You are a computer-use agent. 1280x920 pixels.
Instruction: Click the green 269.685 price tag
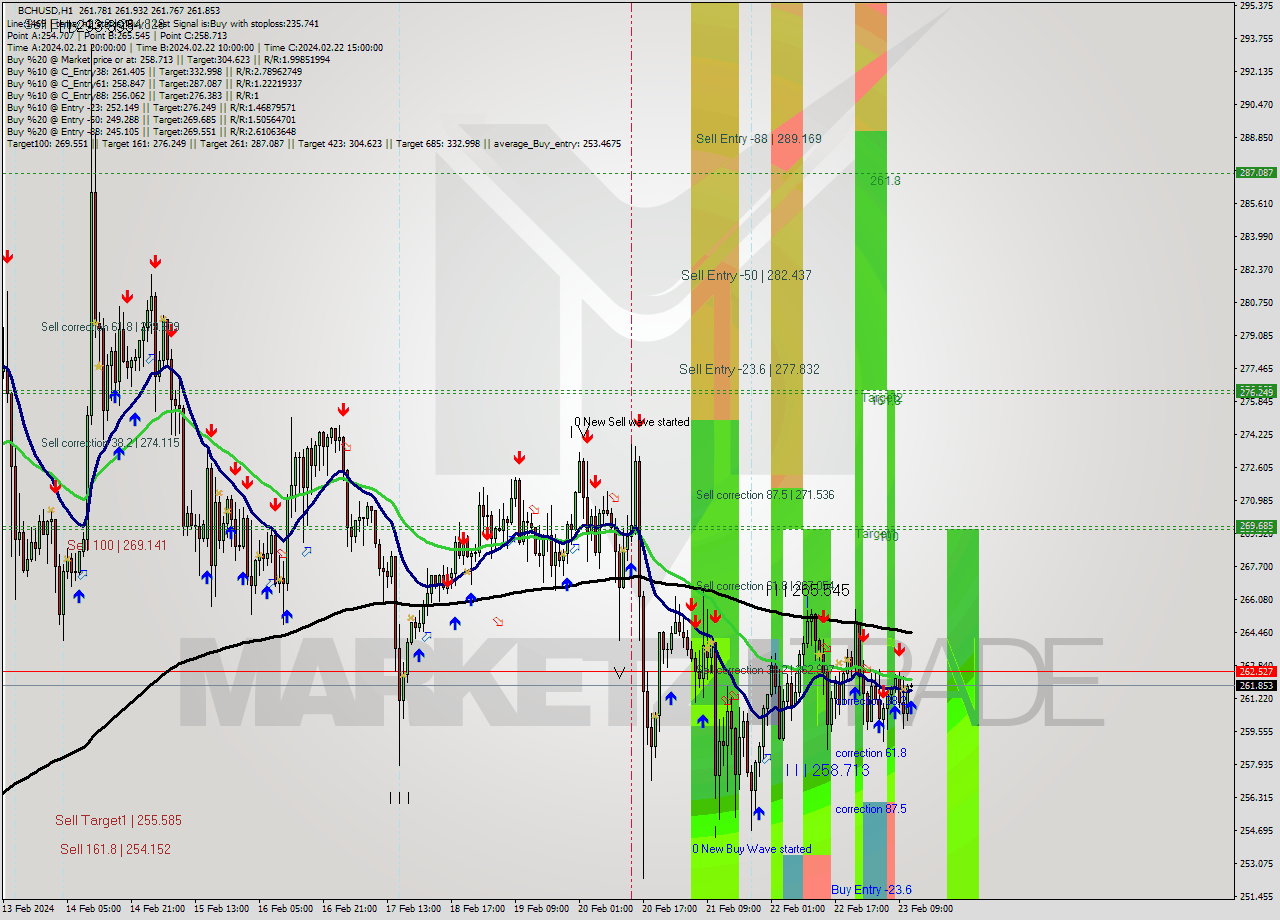click(1256, 525)
